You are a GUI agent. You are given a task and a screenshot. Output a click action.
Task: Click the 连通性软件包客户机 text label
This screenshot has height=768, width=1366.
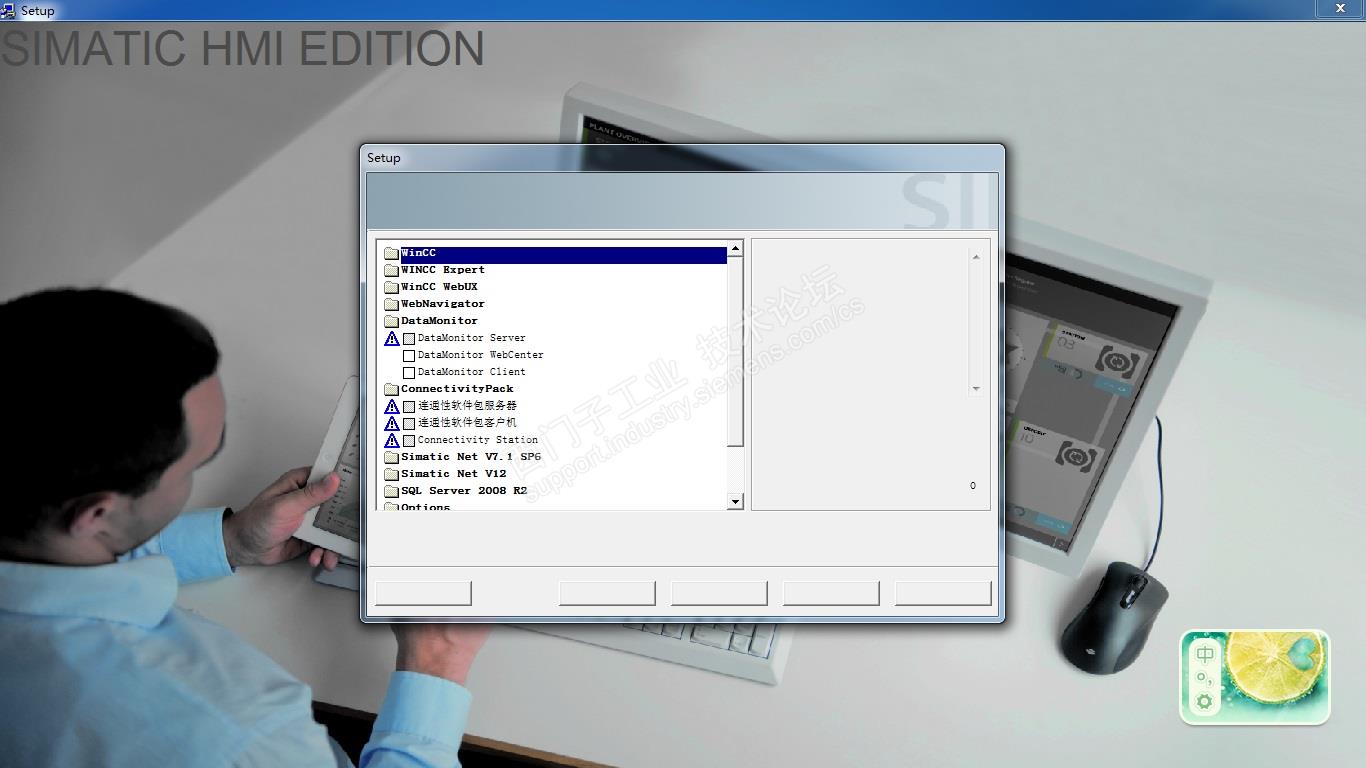click(468, 423)
